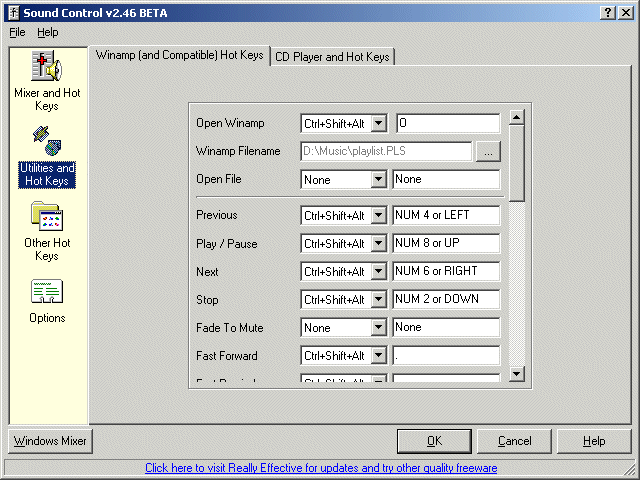Open the Help menu
This screenshot has width=640, height=480.
(48, 32)
